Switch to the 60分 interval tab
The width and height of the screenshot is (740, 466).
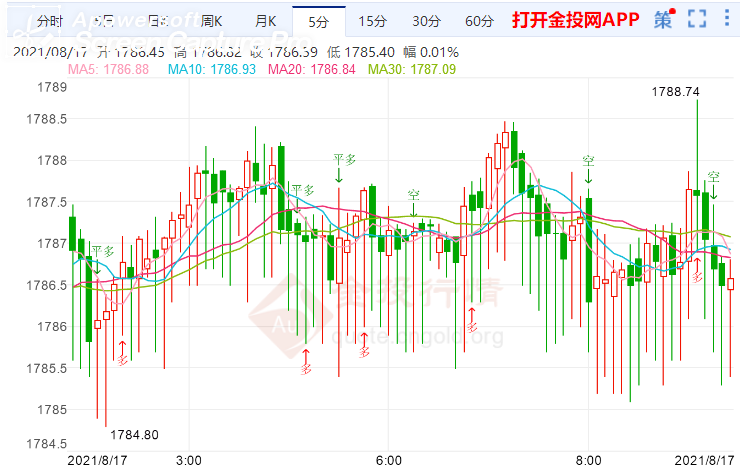479,21
